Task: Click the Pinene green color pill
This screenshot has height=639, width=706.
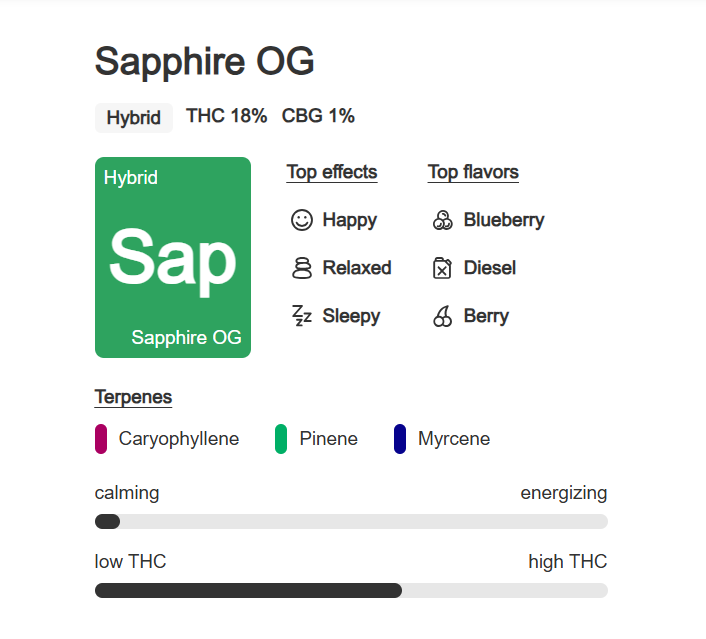Action: [x=281, y=439]
